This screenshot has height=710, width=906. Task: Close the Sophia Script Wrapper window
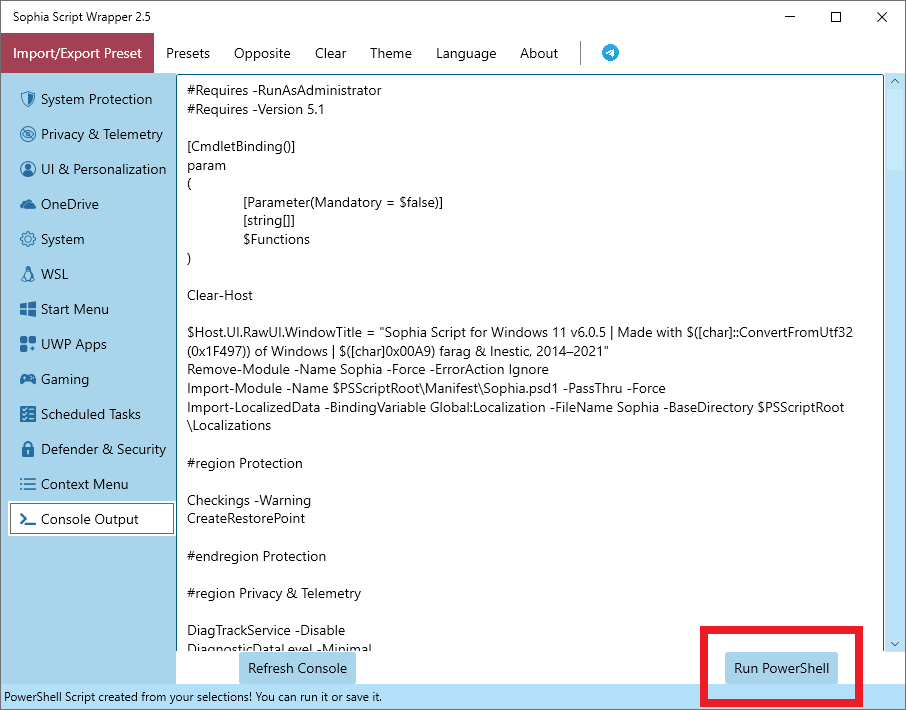pyautogui.click(x=882, y=17)
